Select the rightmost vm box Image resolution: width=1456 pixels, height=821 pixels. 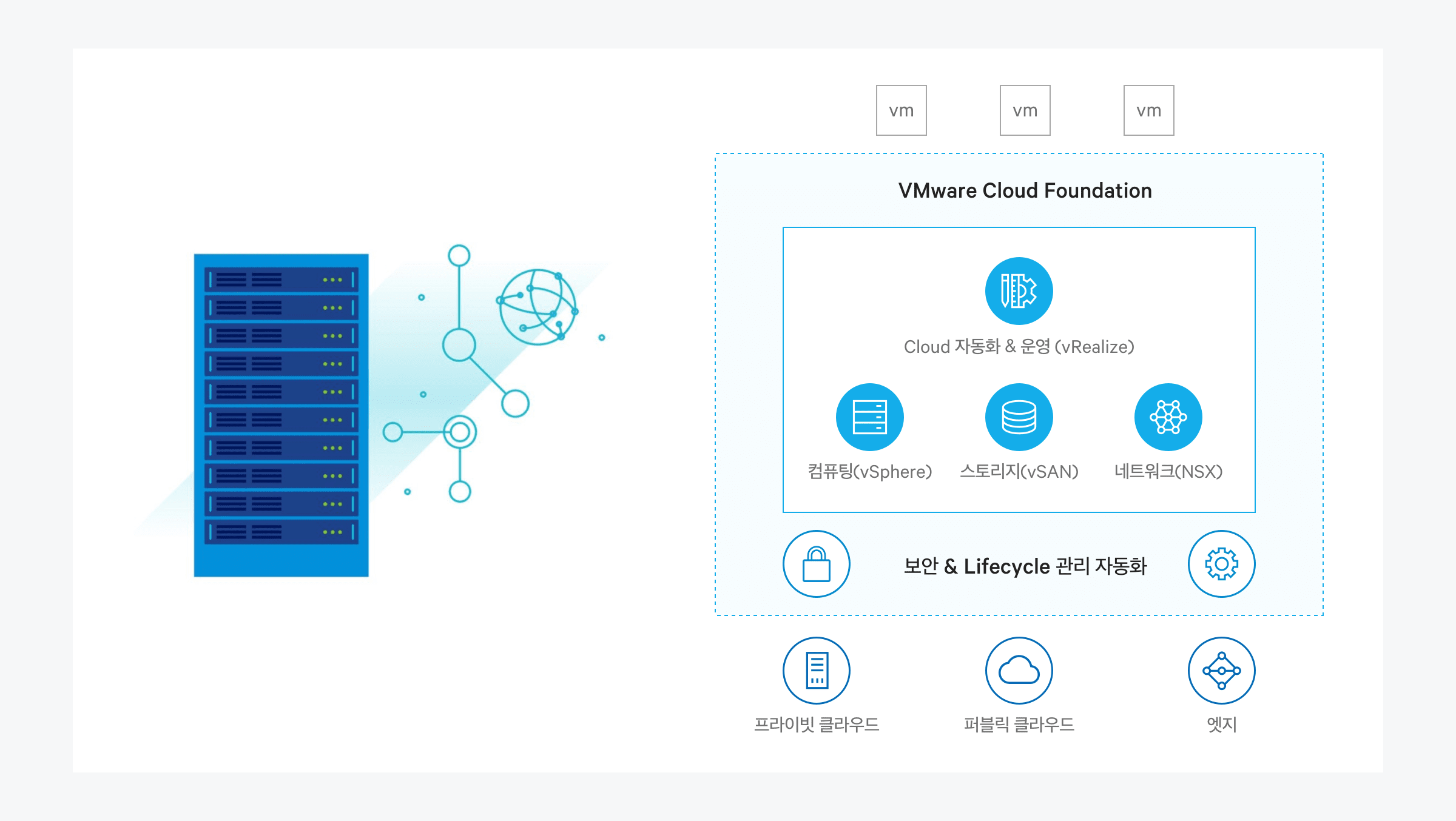(1148, 110)
